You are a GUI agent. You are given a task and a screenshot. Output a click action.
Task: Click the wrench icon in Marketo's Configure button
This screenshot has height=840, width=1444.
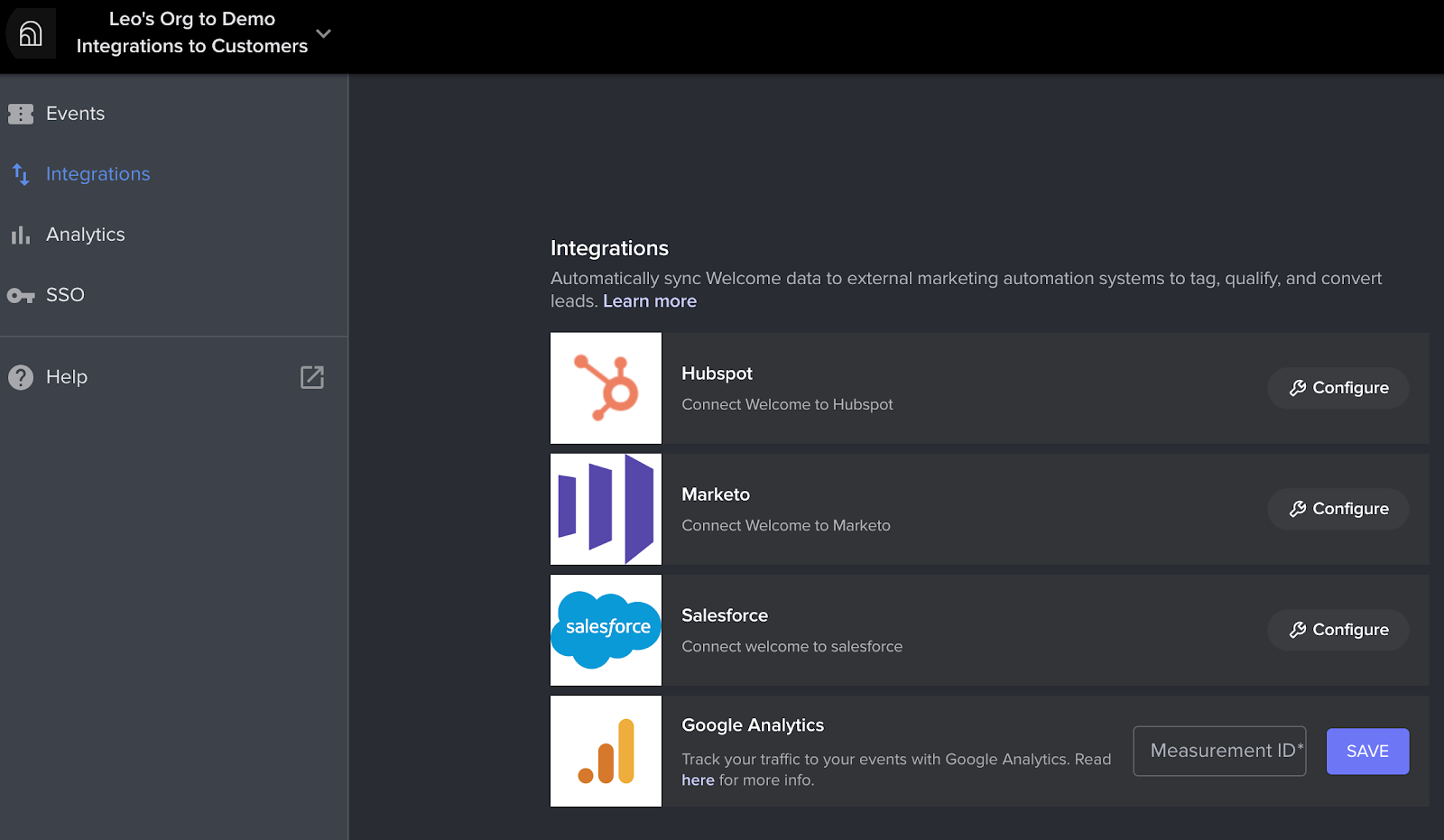tap(1298, 509)
